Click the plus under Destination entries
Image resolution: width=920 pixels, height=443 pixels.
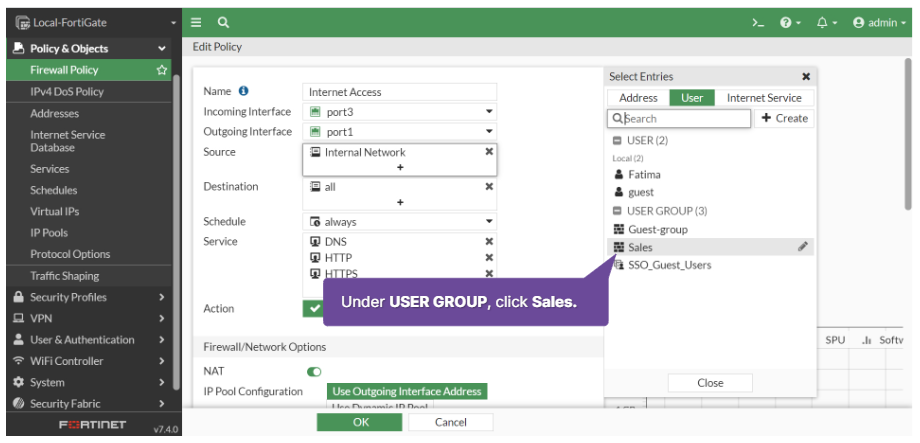pyautogui.click(x=400, y=202)
